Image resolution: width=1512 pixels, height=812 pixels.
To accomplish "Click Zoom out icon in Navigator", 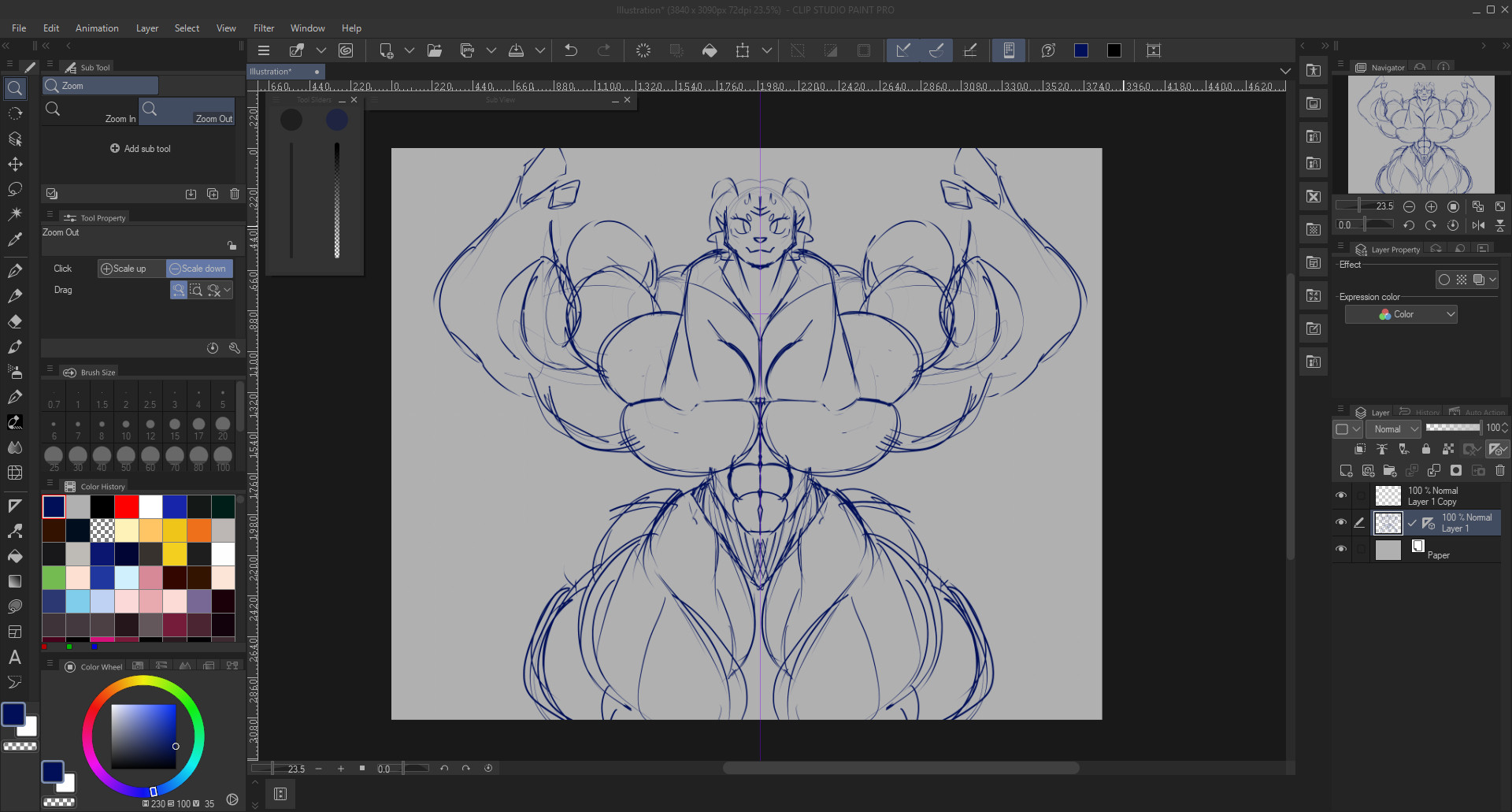I will [x=1409, y=206].
